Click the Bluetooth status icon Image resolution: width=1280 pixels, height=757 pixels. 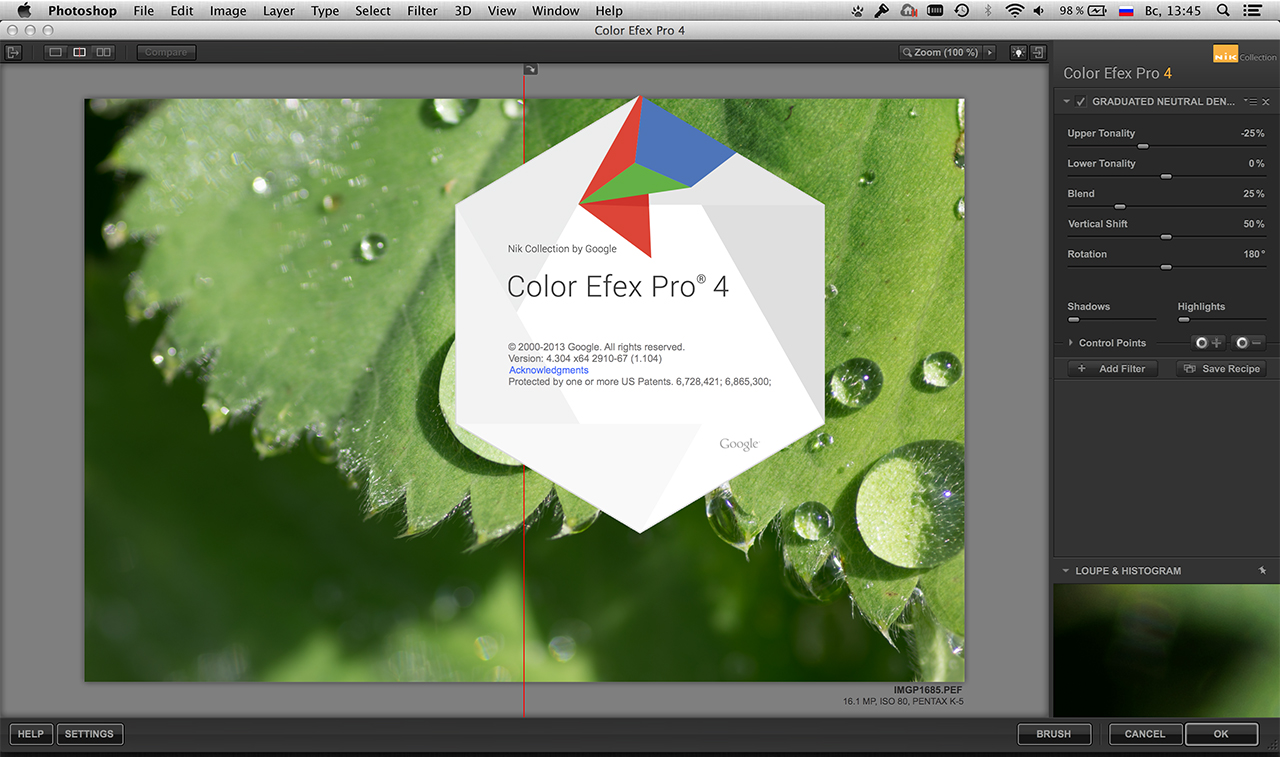(x=988, y=11)
